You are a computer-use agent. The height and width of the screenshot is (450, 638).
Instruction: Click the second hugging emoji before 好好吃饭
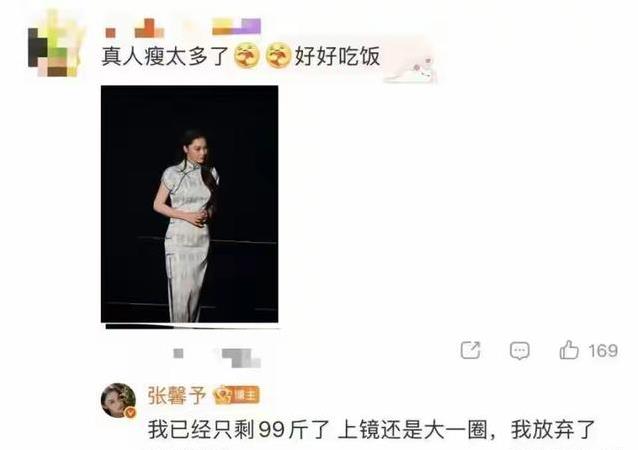(278, 55)
